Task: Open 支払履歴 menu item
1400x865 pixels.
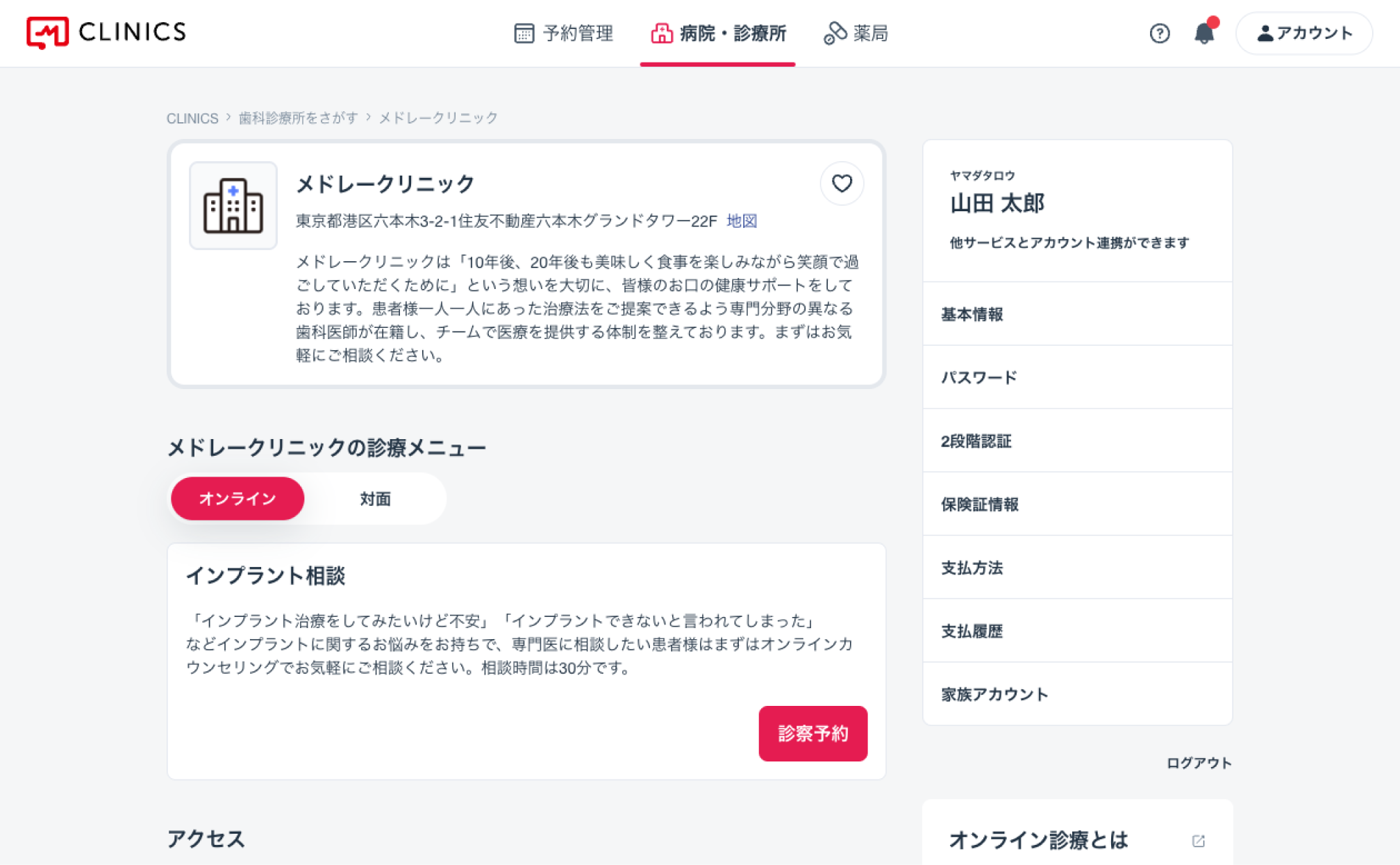Action: pyautogui.click(x=1077, y=630)
